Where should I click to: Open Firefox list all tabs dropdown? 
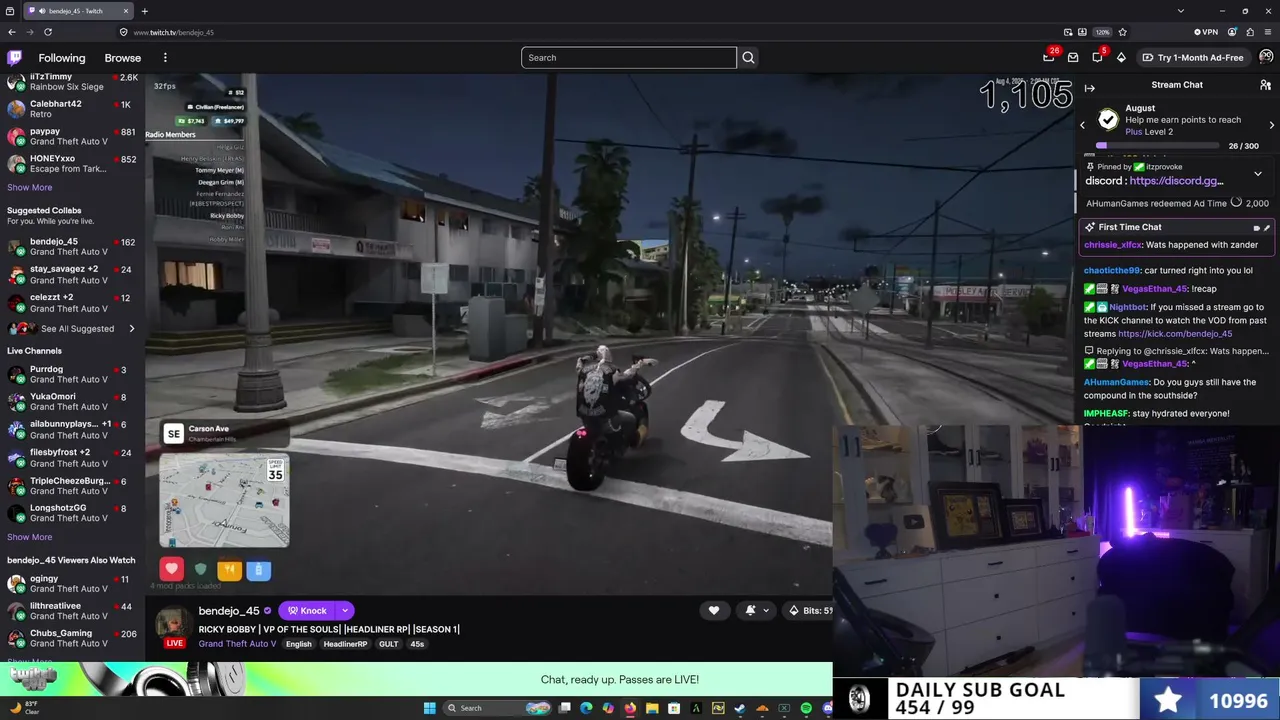[x=1181, y=11]
